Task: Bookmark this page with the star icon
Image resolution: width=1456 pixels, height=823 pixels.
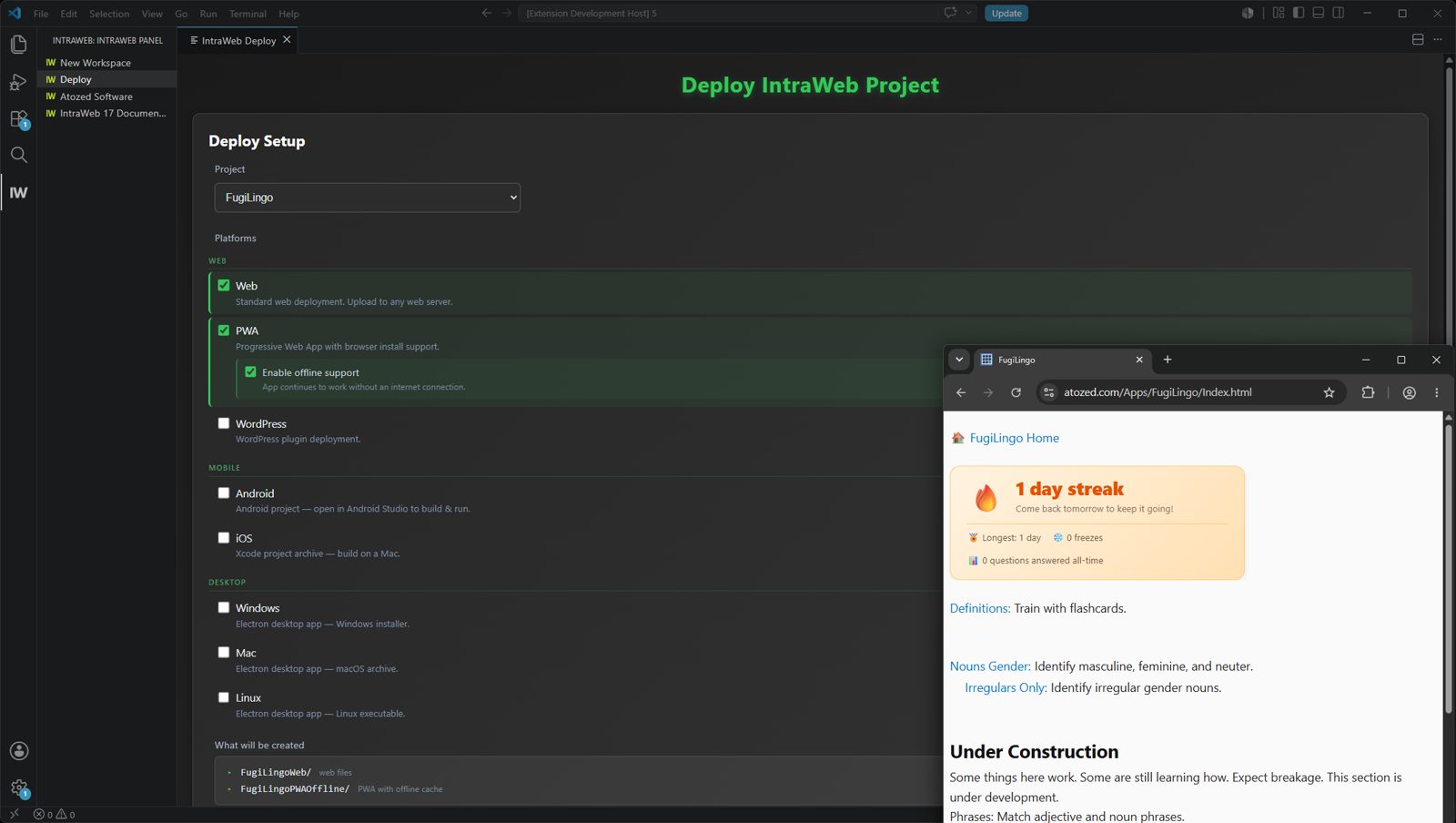Action: click(x=1329, y=392)
